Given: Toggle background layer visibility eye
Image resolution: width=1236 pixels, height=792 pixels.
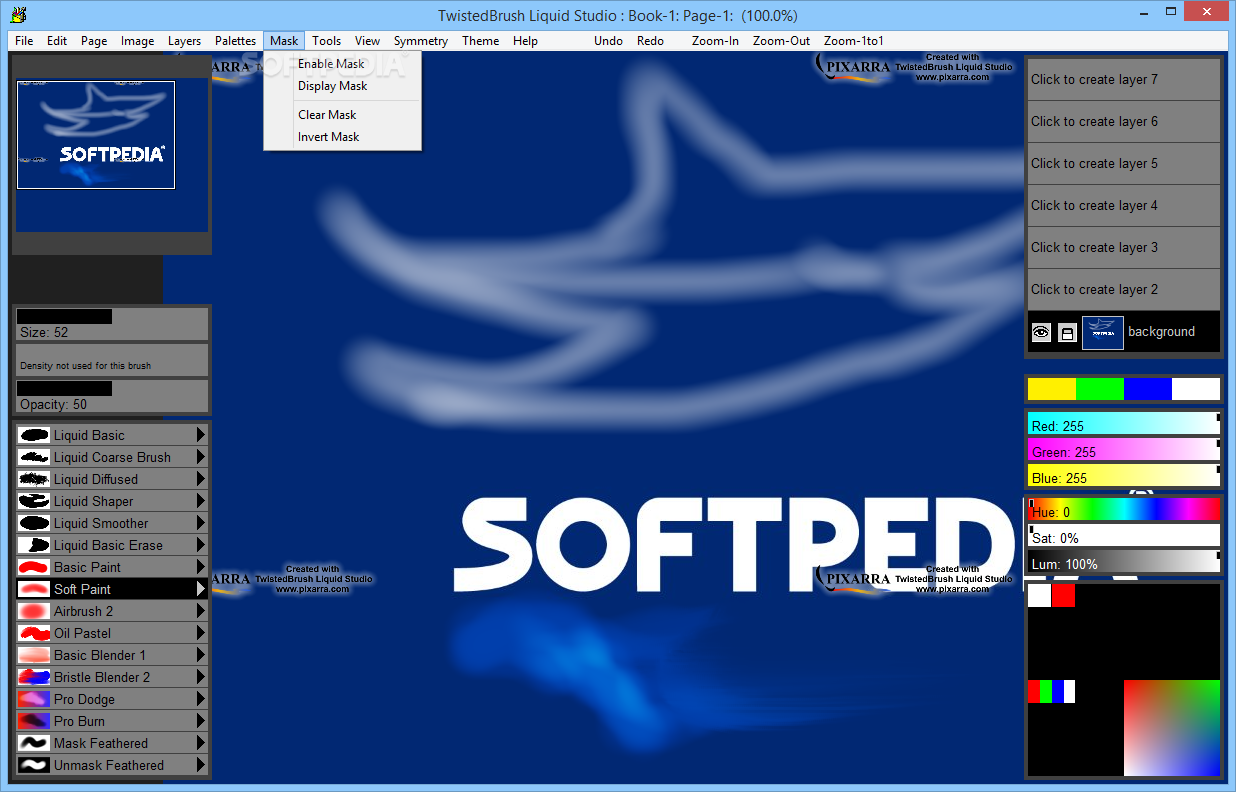Looking at the screenshot, I should click(x=1041, y=333).
